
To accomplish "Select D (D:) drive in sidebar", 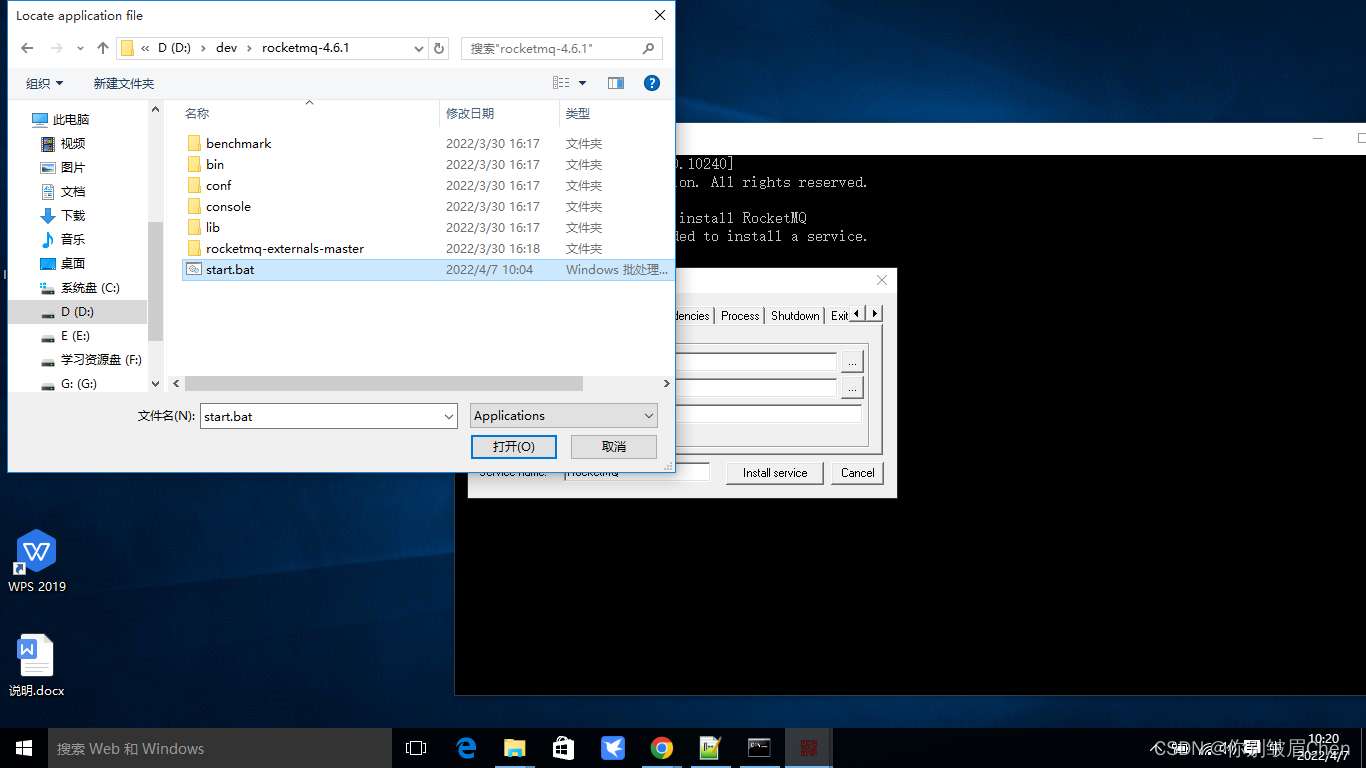I will 77,312.
